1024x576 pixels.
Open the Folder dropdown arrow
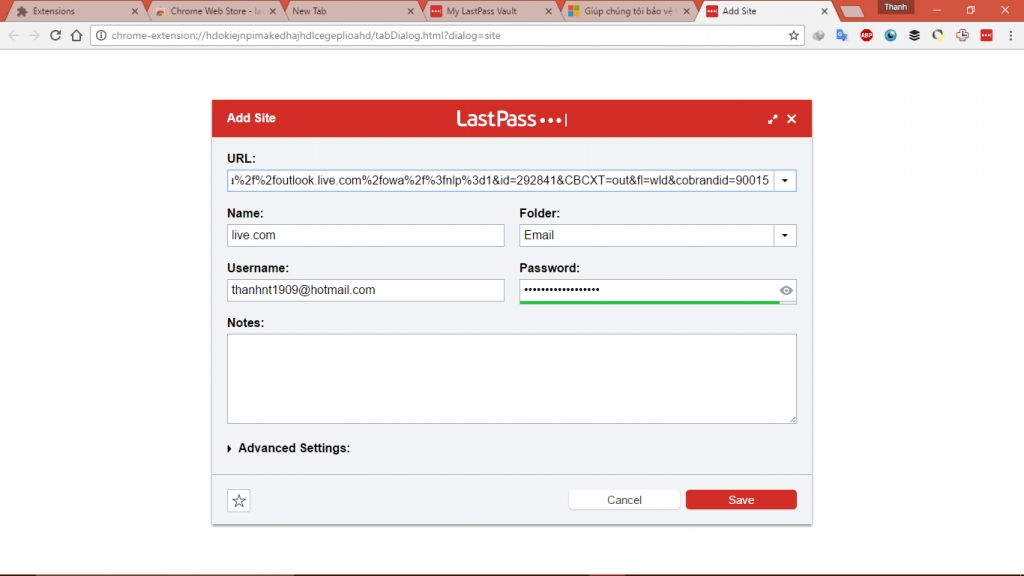tap(785, 236)
